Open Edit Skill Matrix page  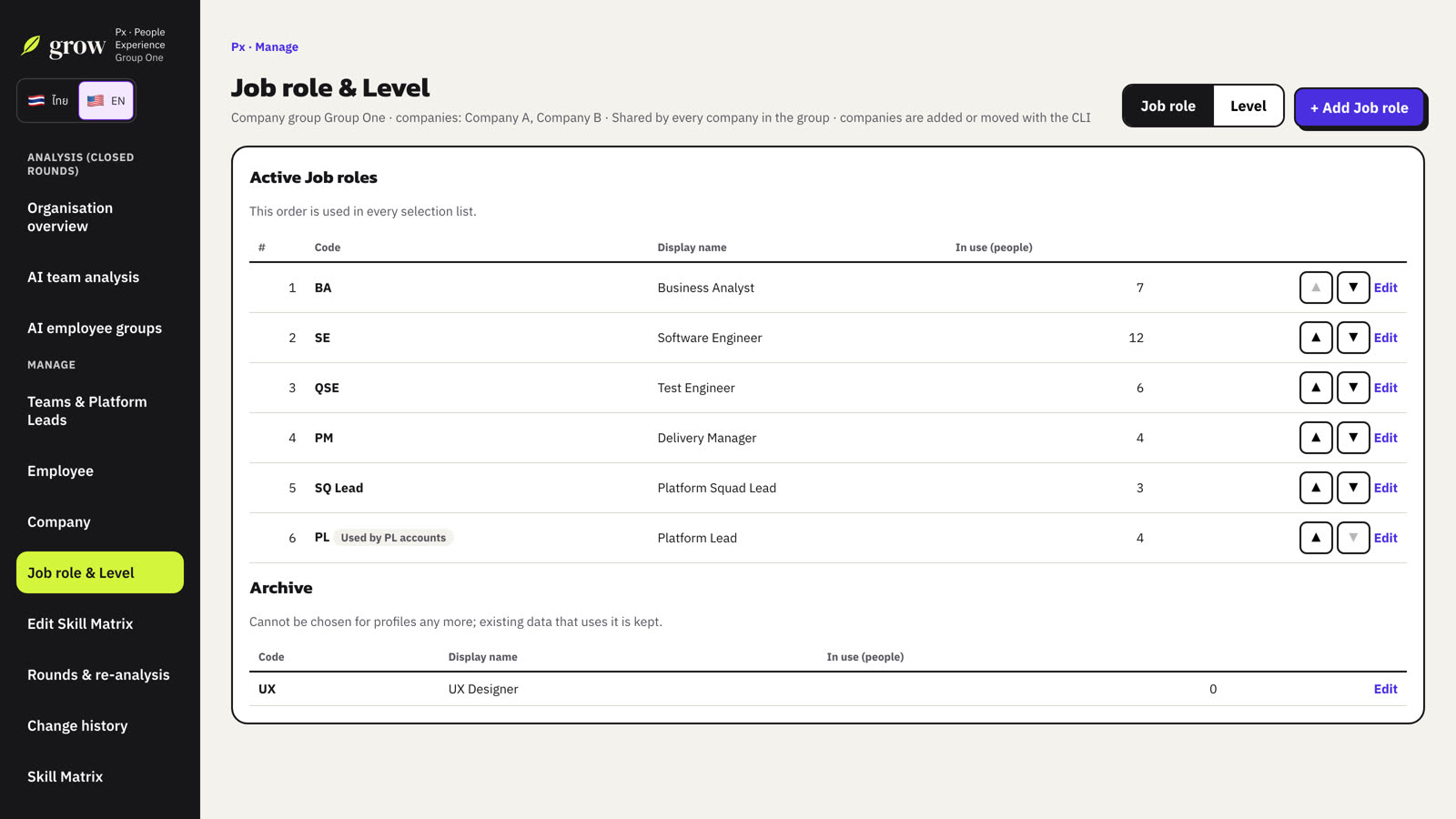pyautogui.click(x=100, y=624)
